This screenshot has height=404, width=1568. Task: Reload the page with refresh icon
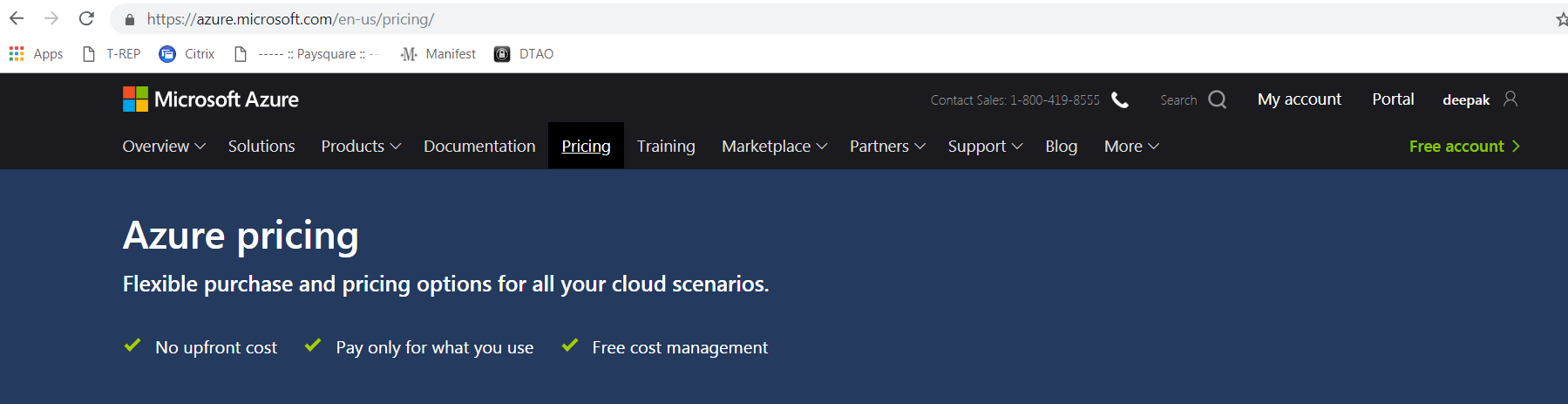(x=86, y=18)
